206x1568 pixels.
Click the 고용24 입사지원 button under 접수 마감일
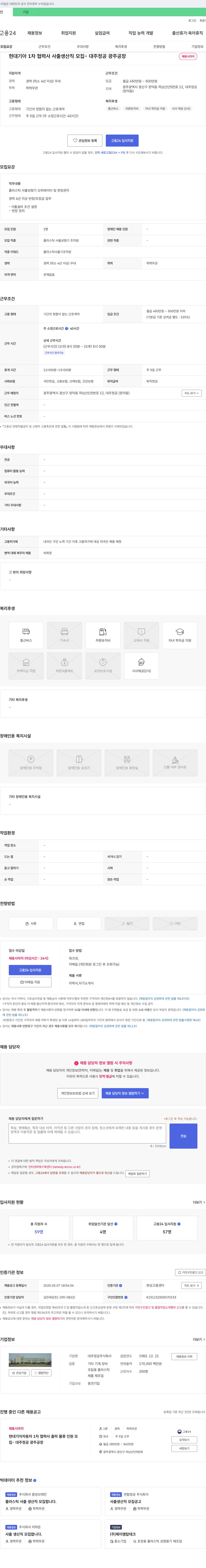[30, 970]
